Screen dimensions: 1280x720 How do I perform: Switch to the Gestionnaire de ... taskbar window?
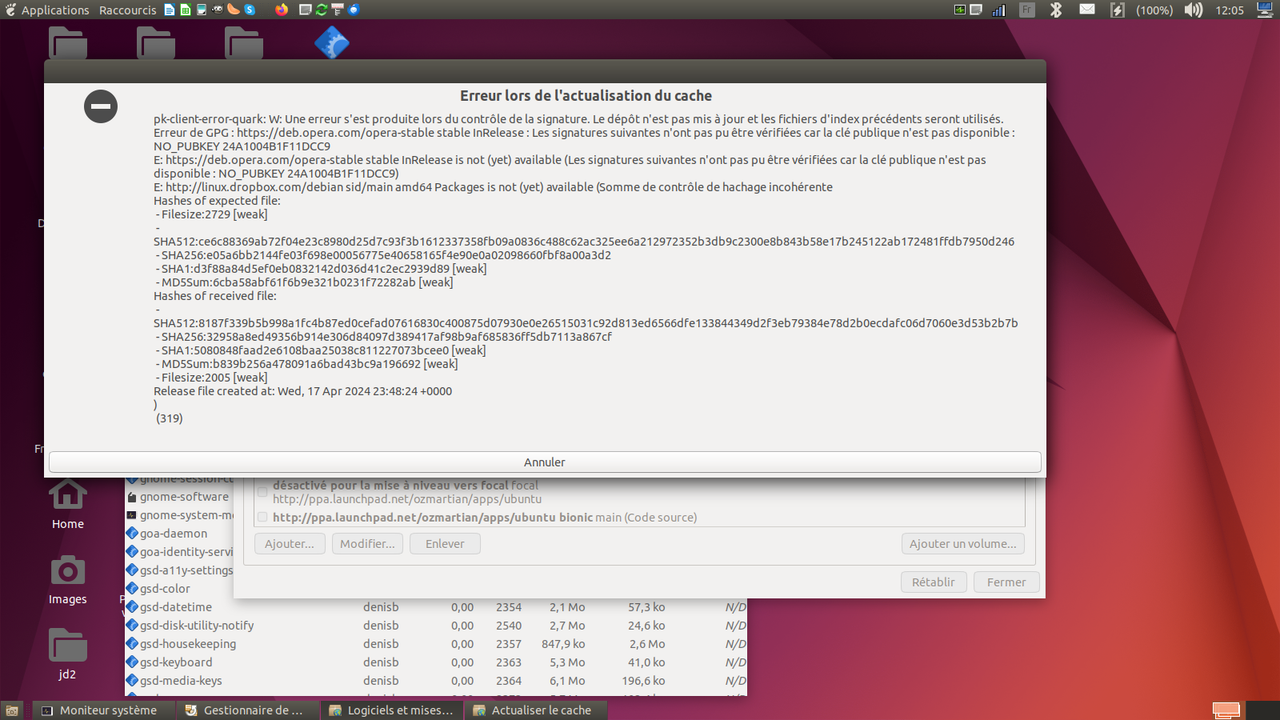coord(250,710)
